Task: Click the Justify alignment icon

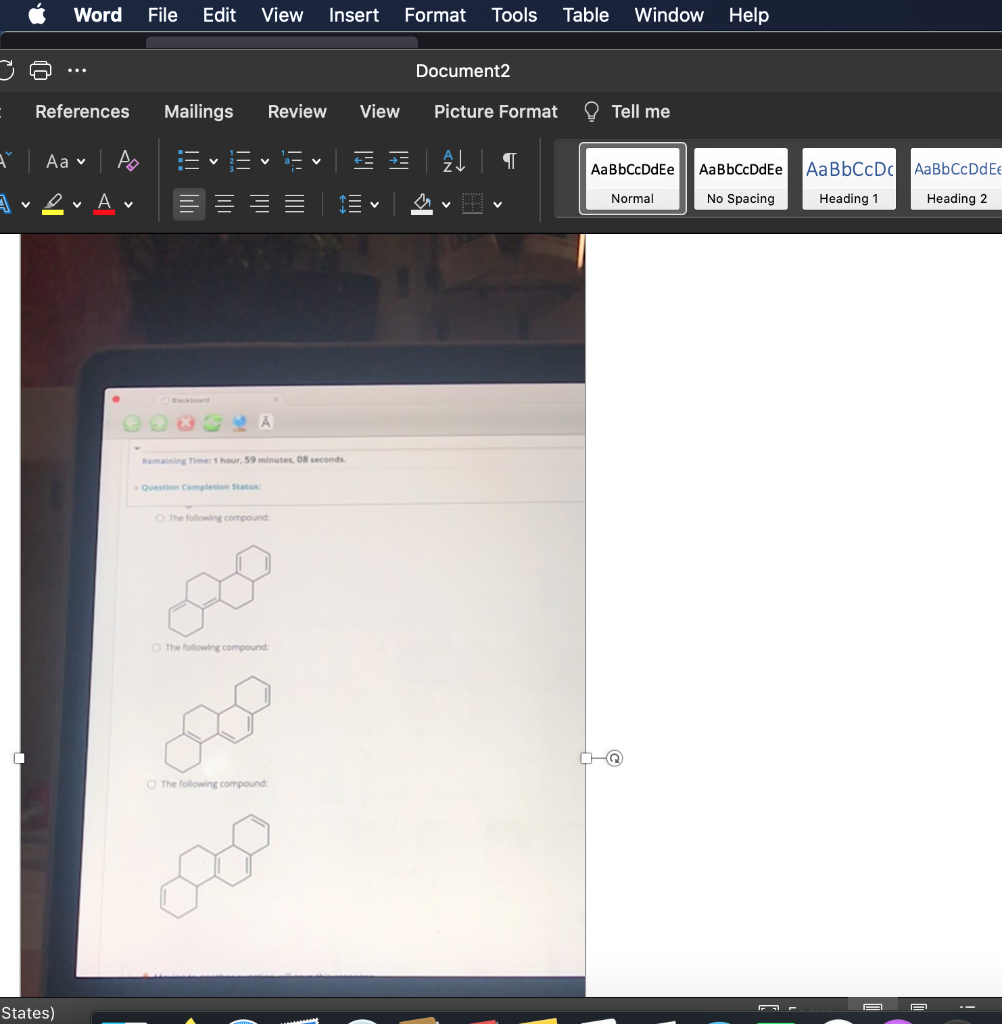Action: [294, 203]
